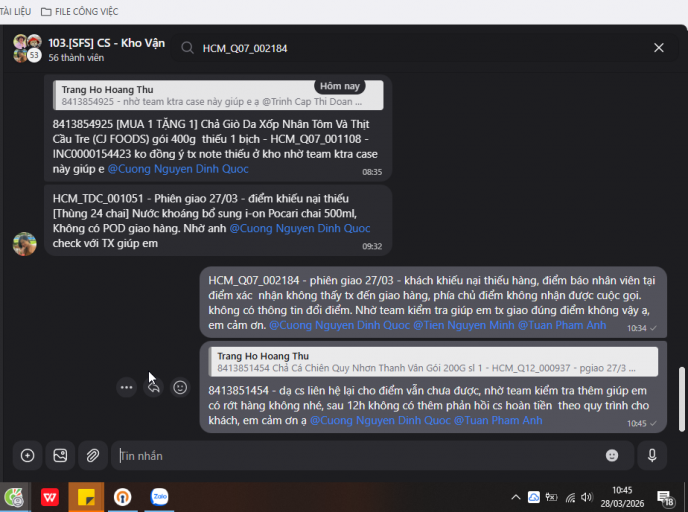The height and width of the screenshot is (512, 688).
Task: Click the group title 103.[SFS] CS - Kho Vận
Action: (x=107, y=43)
